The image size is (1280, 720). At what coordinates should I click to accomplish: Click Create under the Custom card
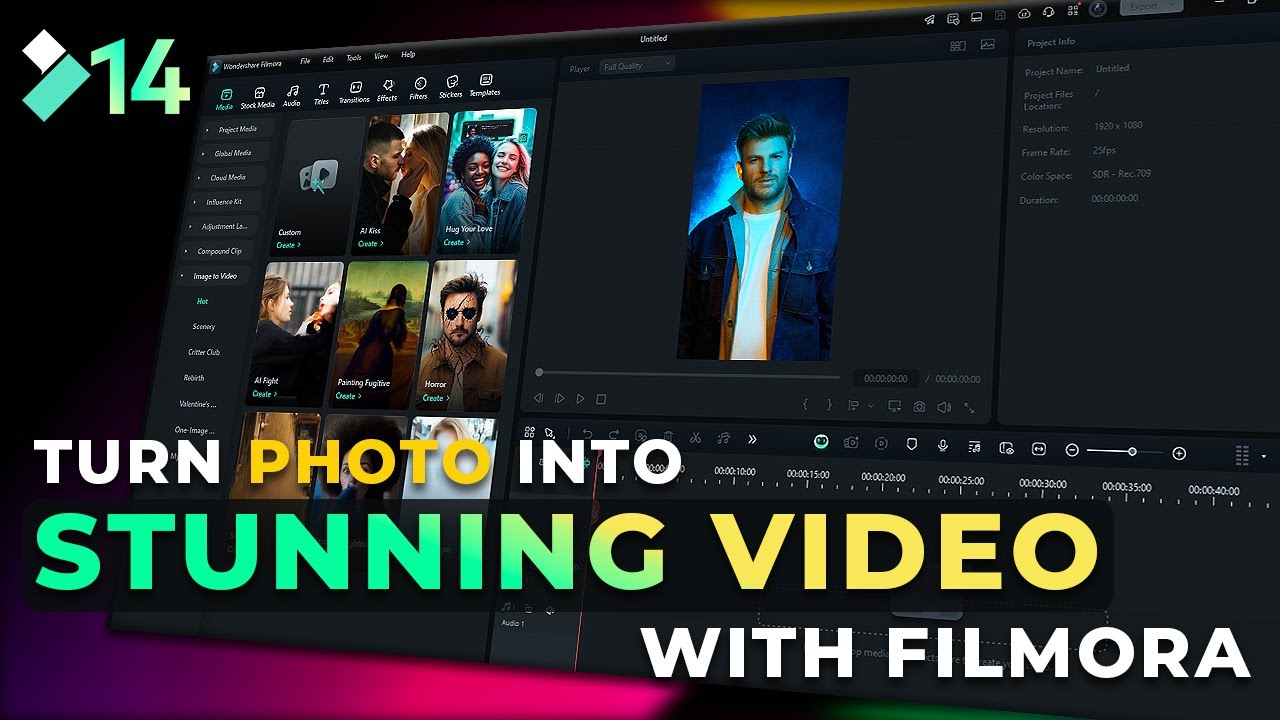(x=288, y=245)
